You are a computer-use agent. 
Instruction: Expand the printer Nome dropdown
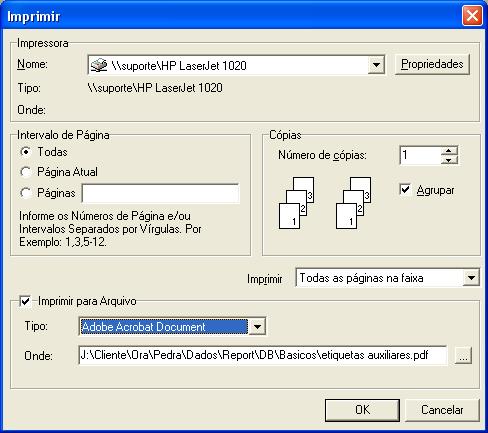[376, 65]
